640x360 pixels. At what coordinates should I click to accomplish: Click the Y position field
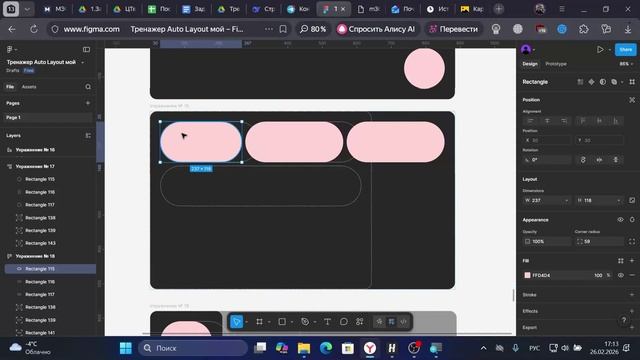(599, 140)
